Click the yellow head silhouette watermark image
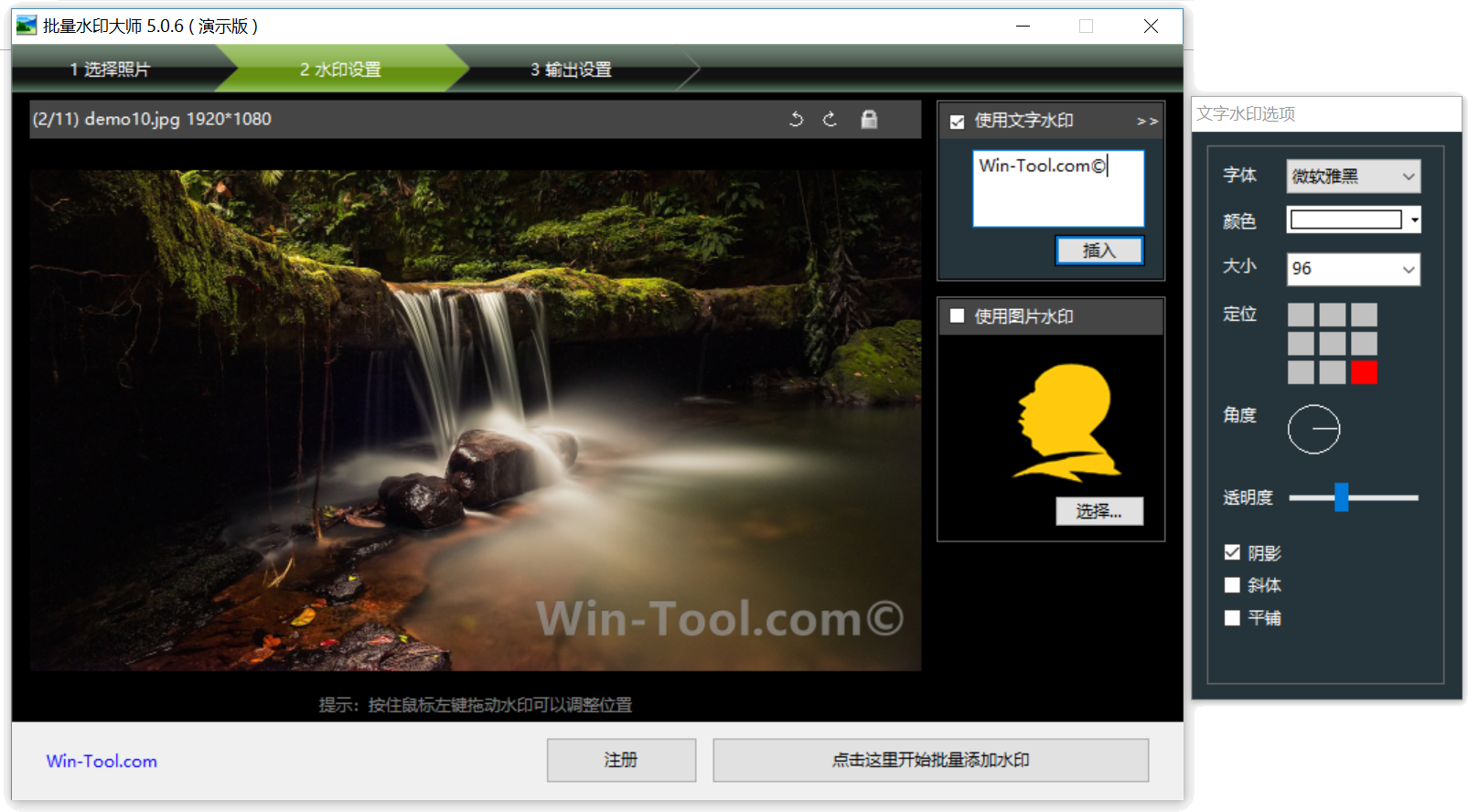1468x812 pixels. pos(1066,422)
